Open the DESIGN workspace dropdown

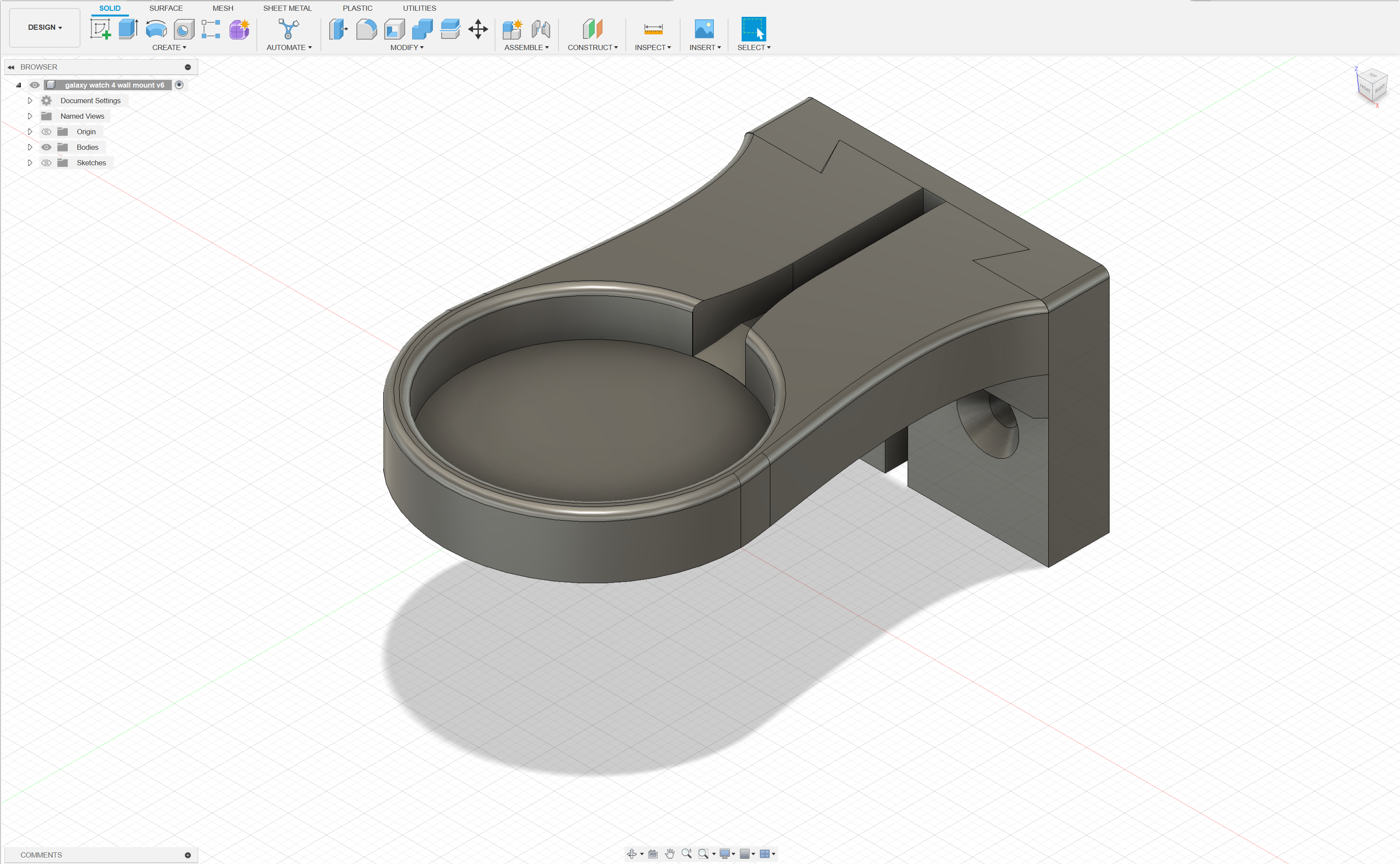click(x=44, y=28)
